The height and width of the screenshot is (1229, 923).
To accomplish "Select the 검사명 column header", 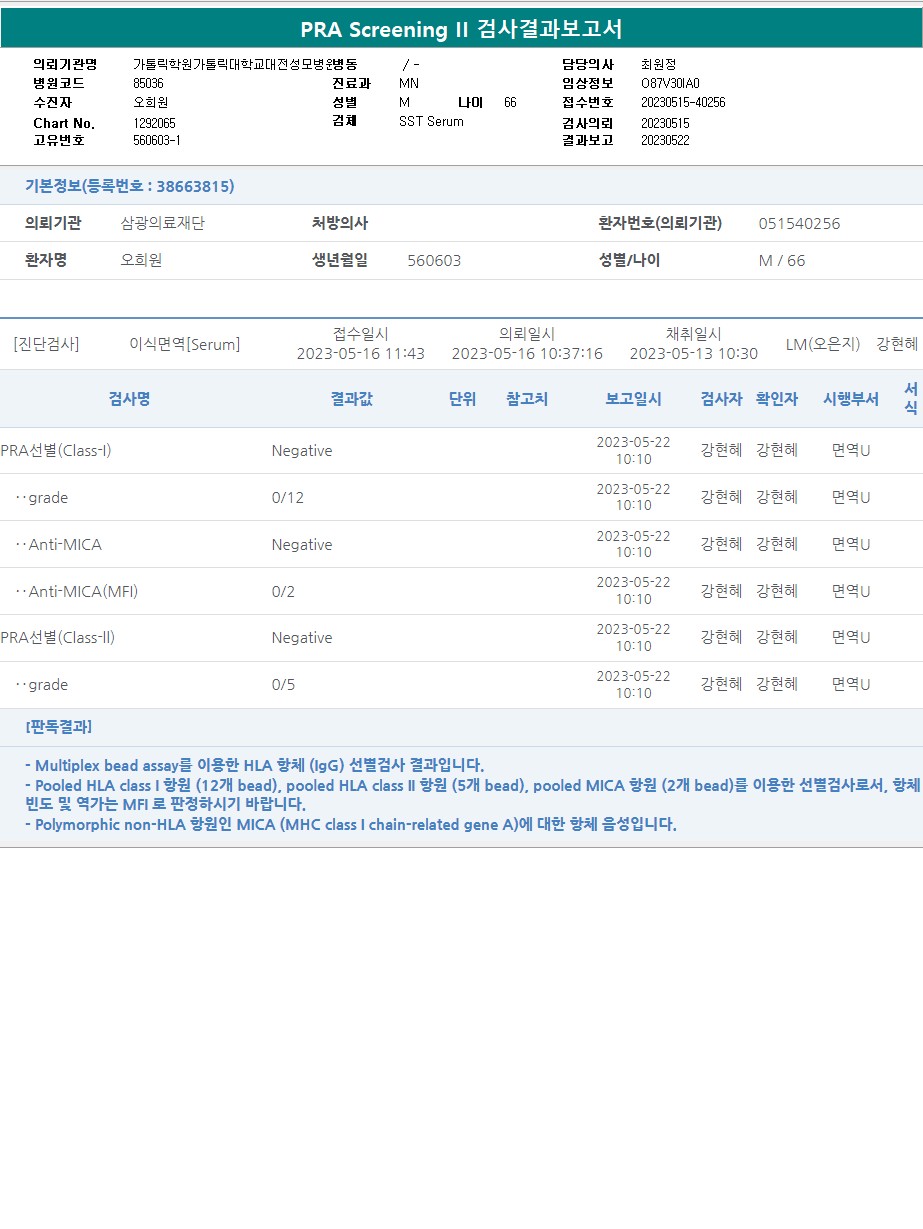I will [129, 399].
